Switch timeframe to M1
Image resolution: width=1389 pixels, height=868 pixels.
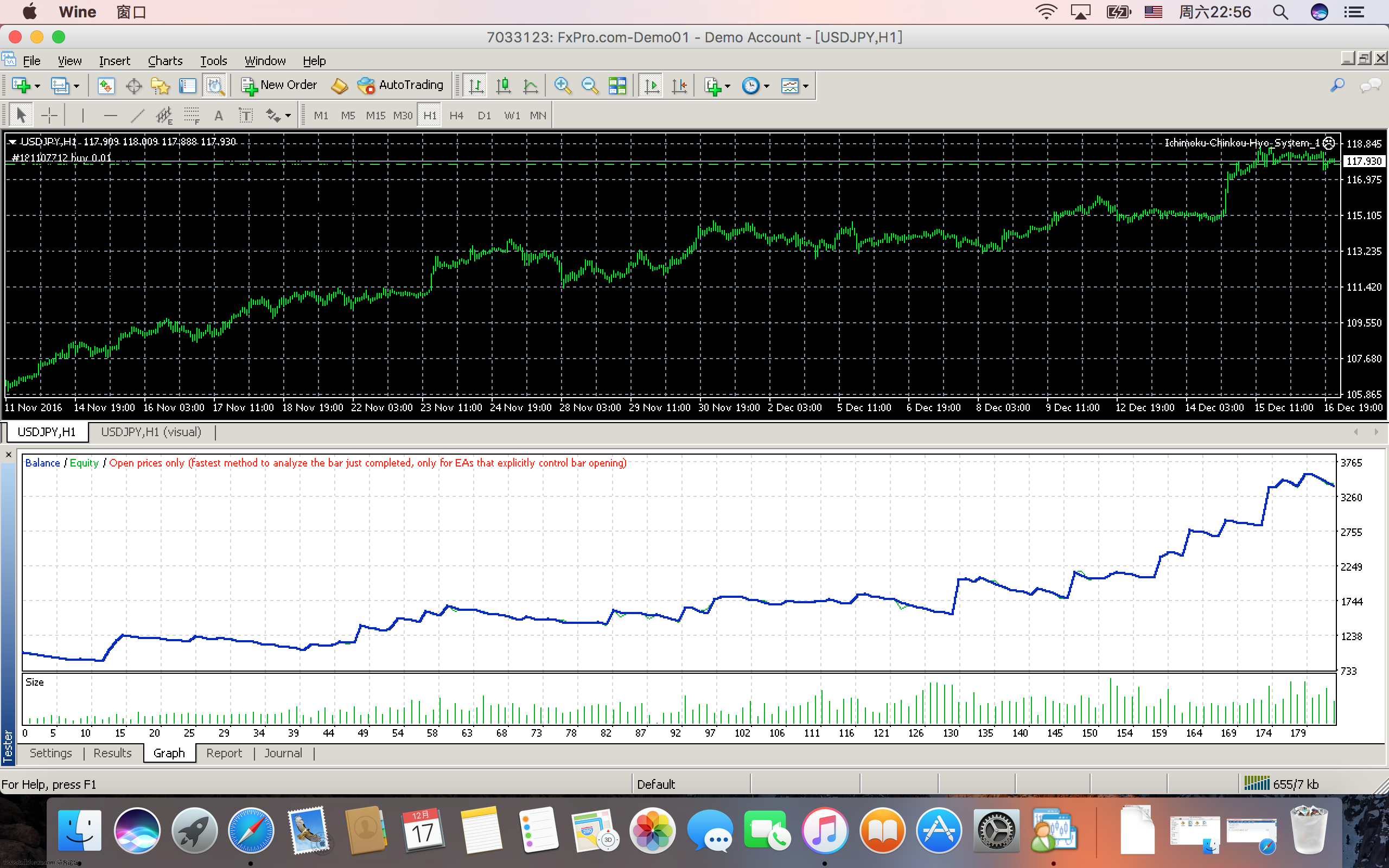[321, 116]
